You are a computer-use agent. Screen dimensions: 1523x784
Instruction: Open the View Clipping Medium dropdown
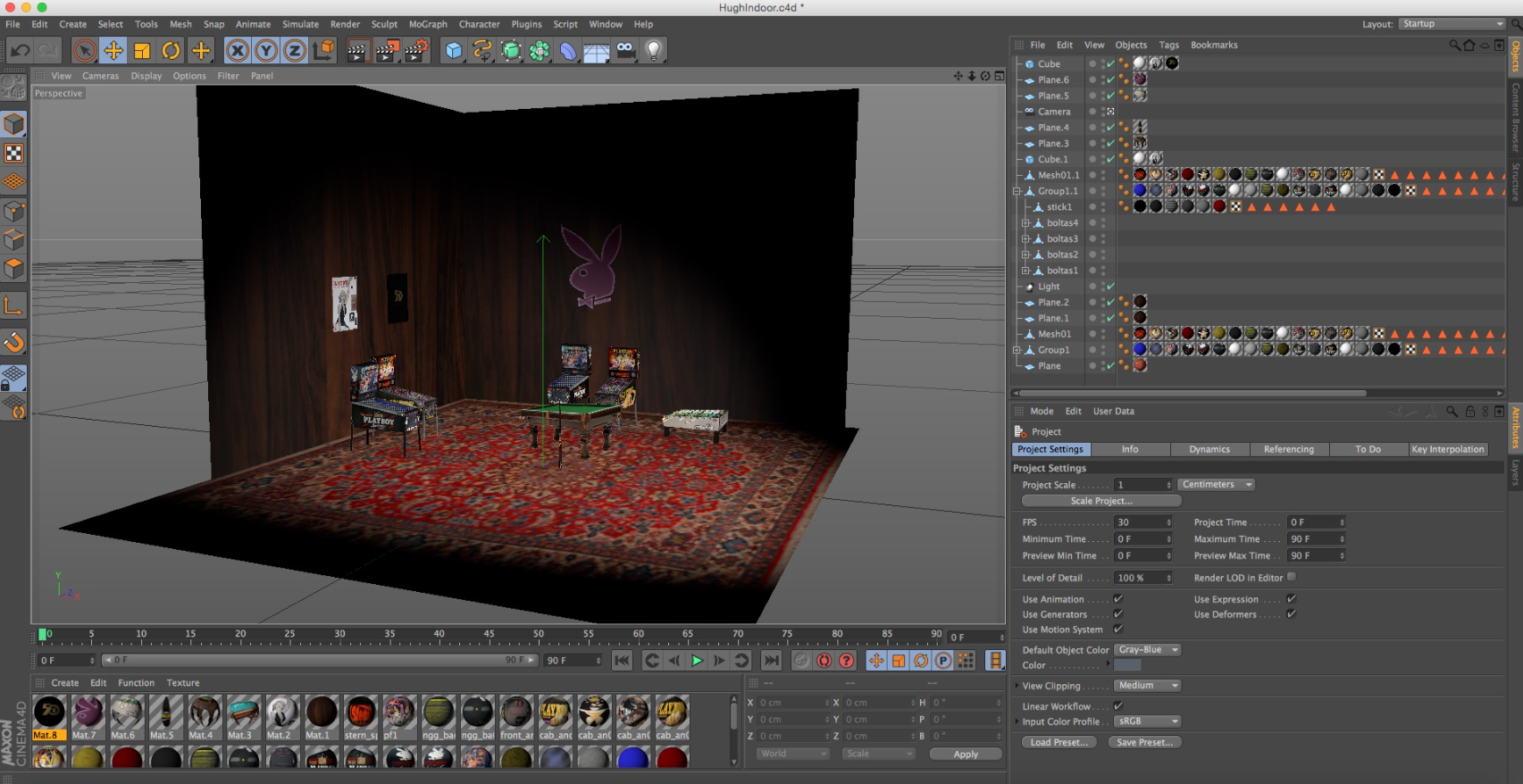coord(1148,686)
